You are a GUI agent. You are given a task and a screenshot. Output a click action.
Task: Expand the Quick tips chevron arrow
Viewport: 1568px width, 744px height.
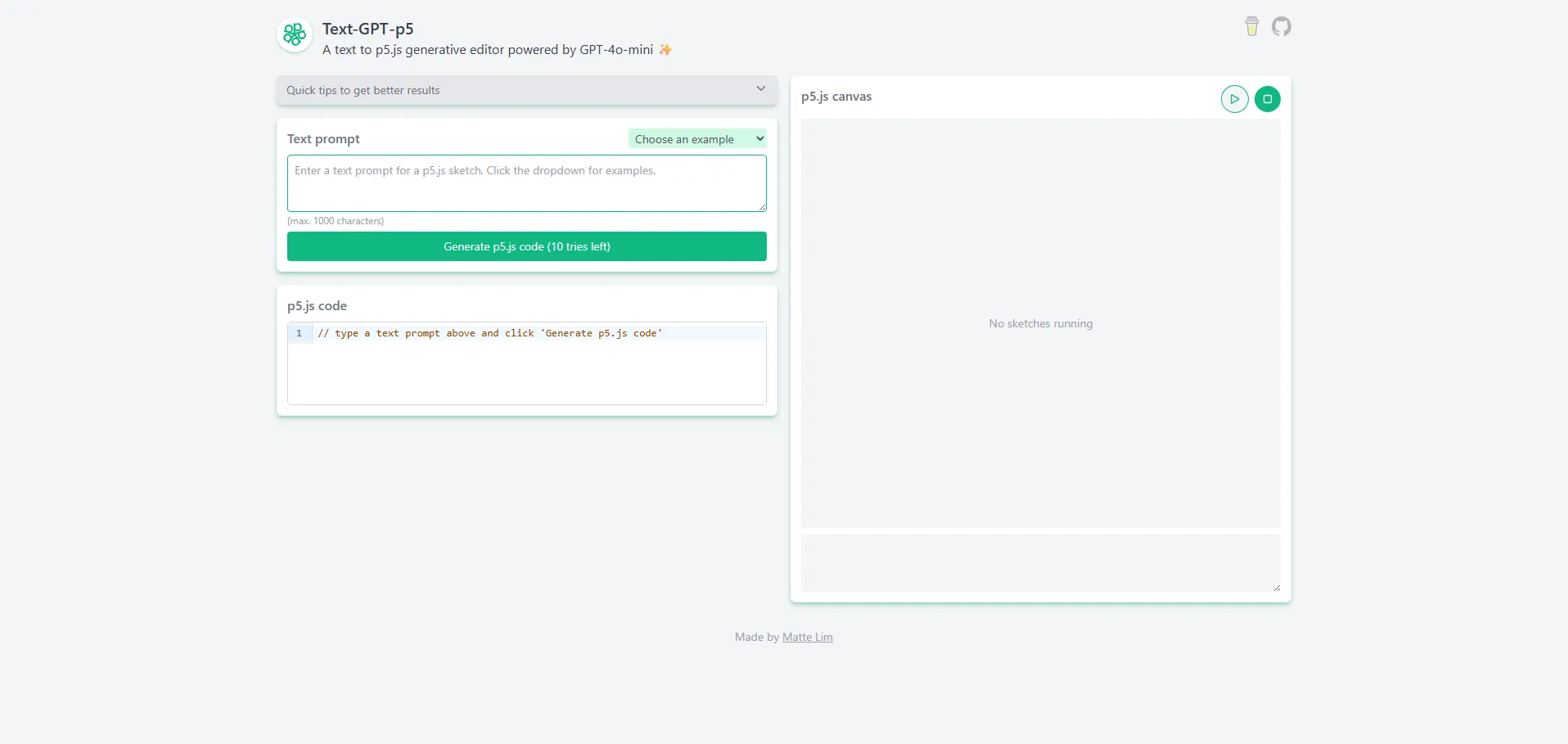(x=760, y=89)
